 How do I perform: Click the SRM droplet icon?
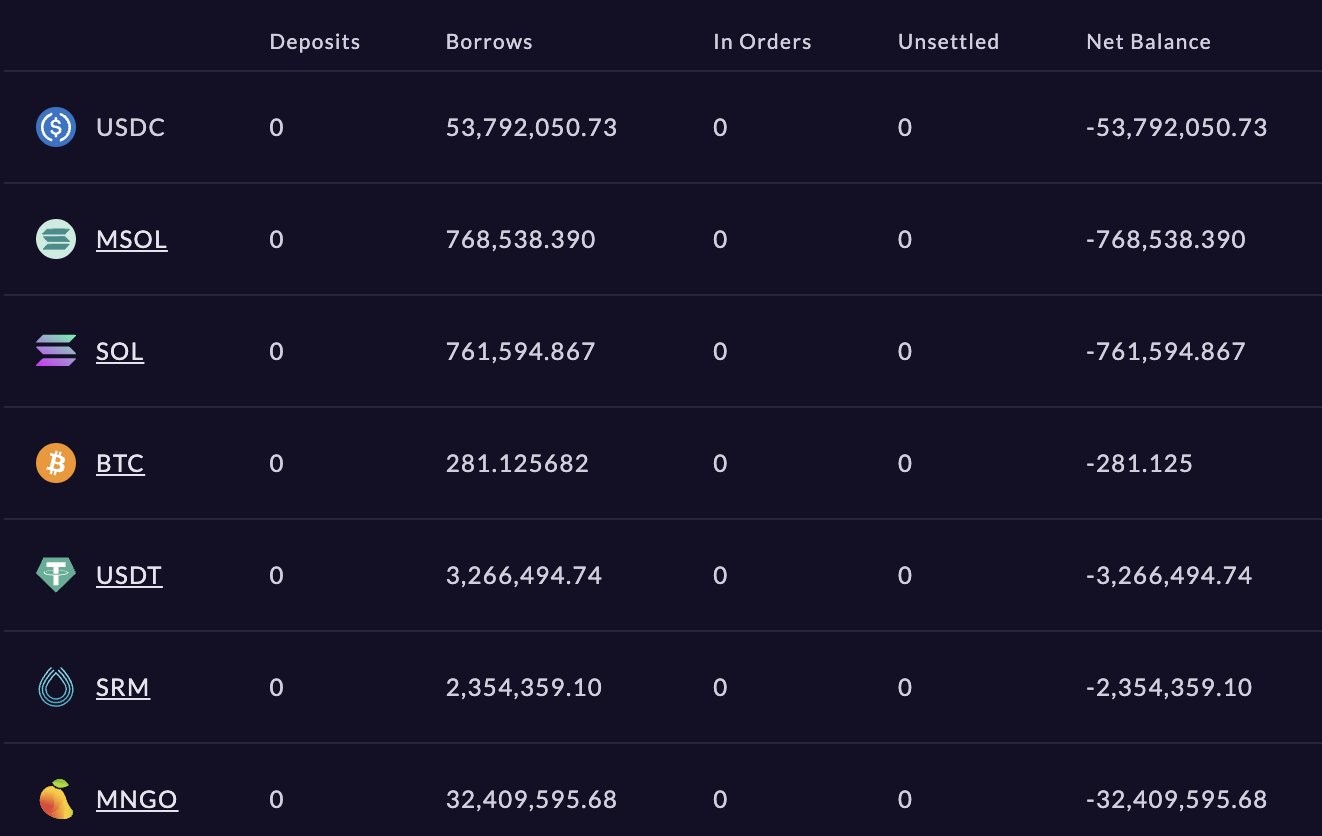56,687
